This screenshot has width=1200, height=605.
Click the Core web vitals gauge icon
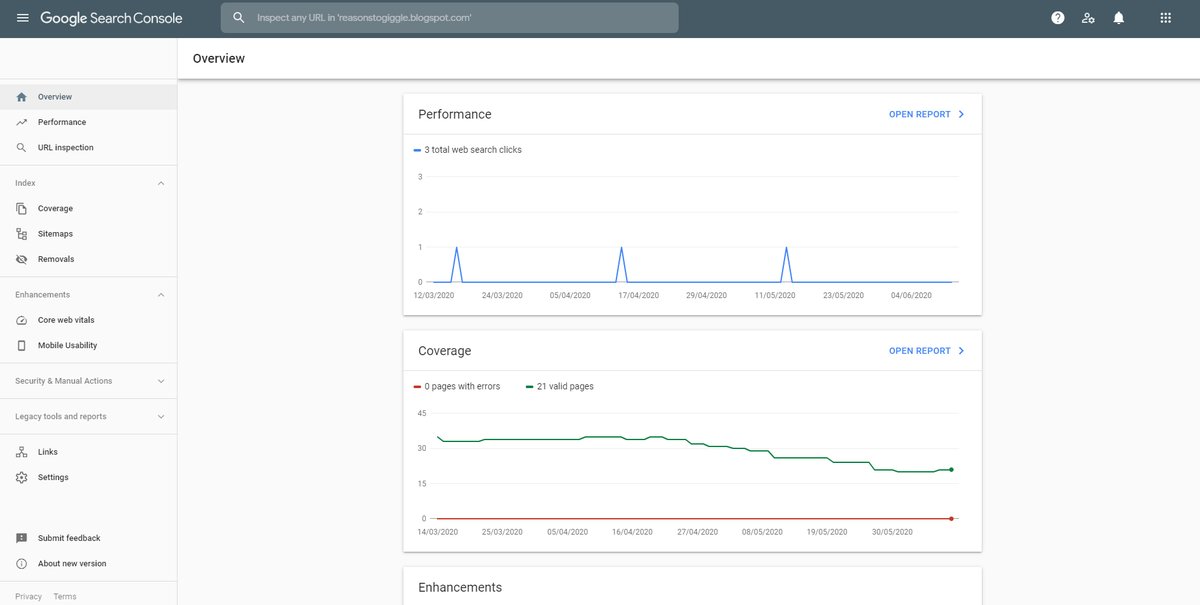pos(22,320)
